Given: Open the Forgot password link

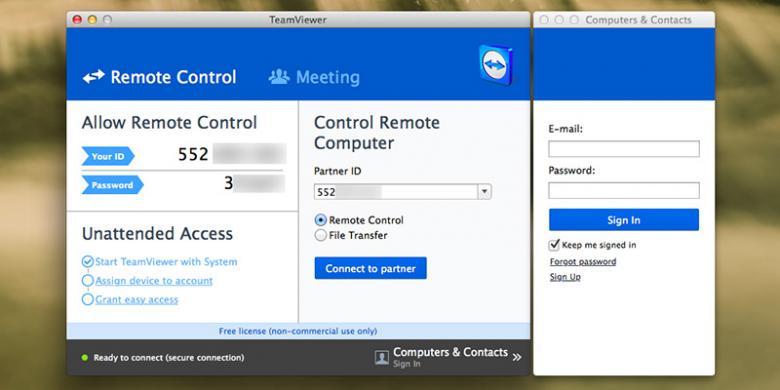Looking at the screenshot, I should (x=583, y=262).
